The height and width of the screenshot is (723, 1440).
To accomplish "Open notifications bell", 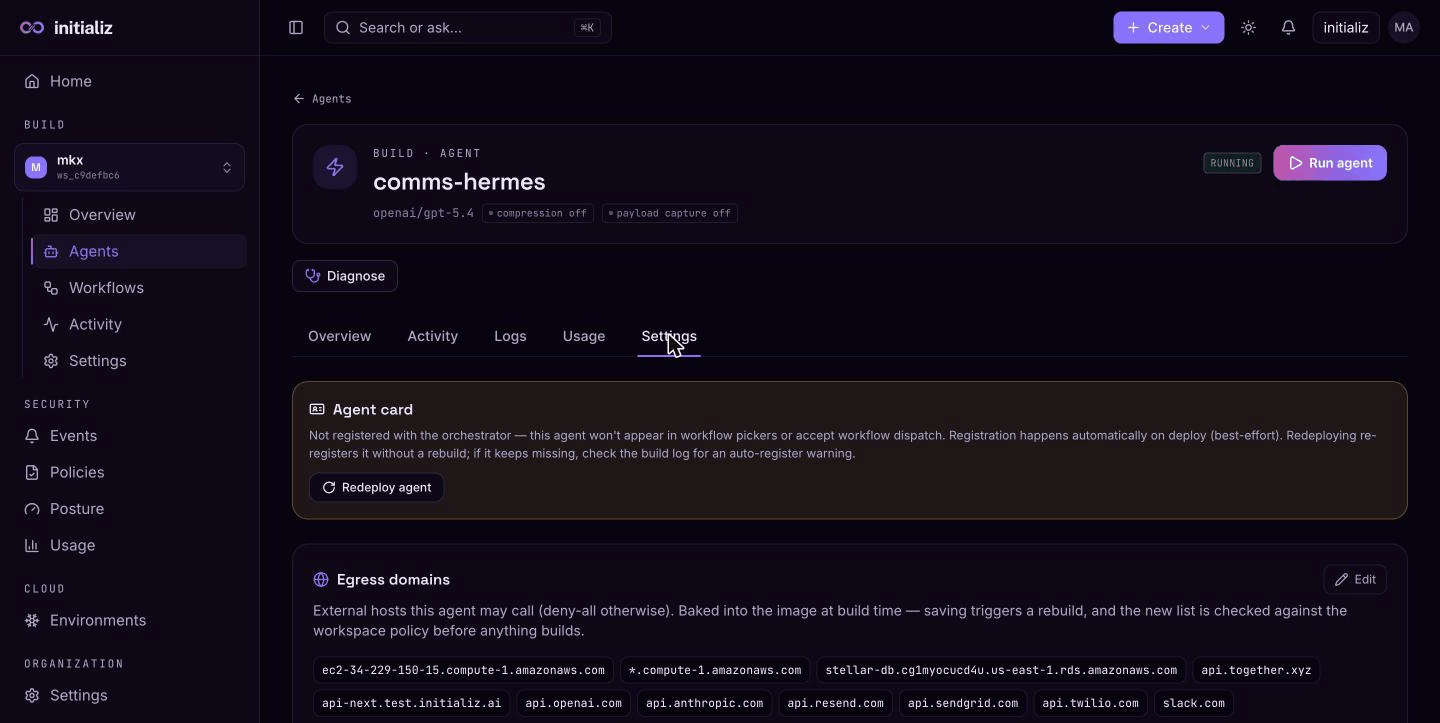I will (1288, 27).
